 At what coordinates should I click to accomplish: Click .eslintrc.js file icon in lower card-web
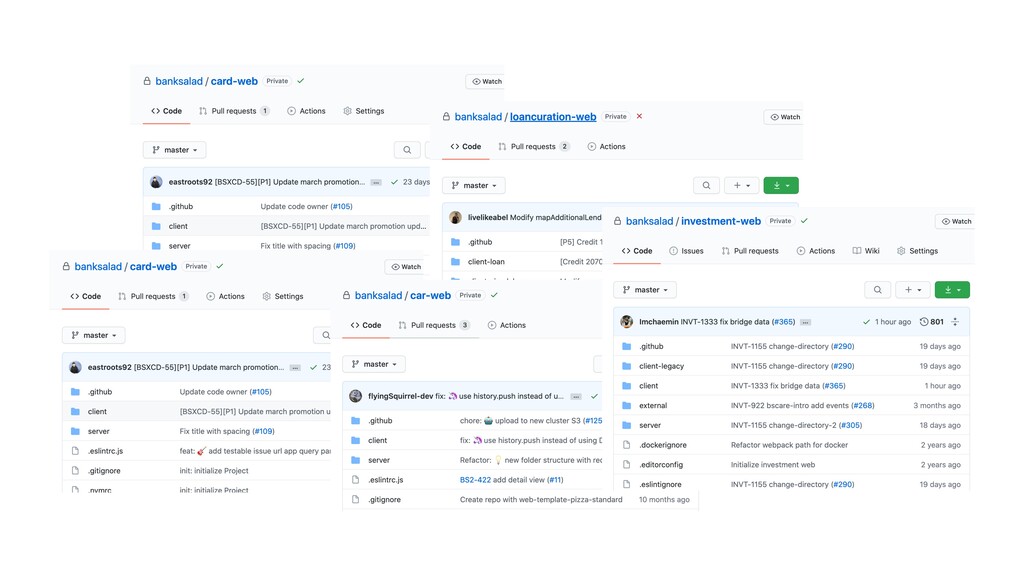pyautogui.click(x=75, y=451)
